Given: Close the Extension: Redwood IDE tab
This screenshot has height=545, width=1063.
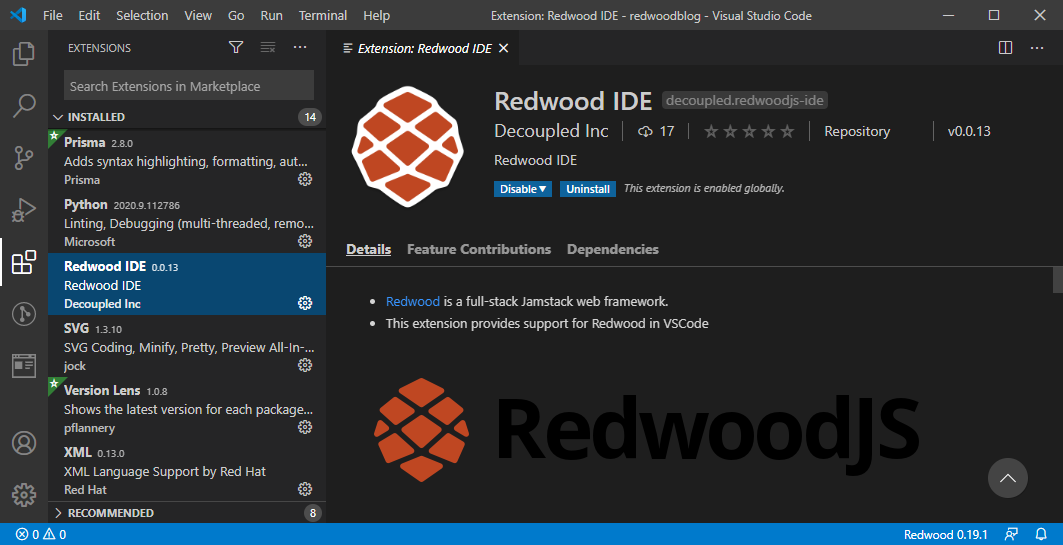Looking at the screenshot, I should point(503,48).
